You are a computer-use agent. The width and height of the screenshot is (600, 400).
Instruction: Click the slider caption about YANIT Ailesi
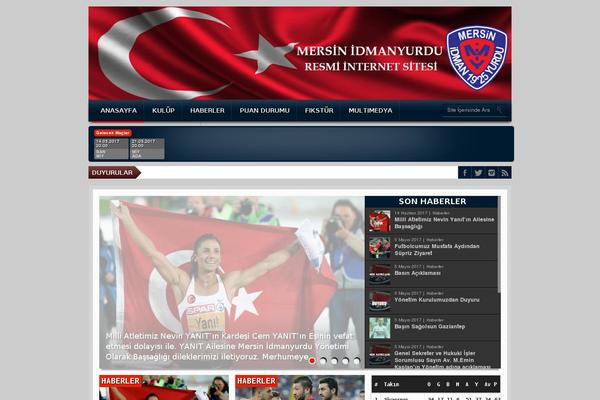point(230,346)
